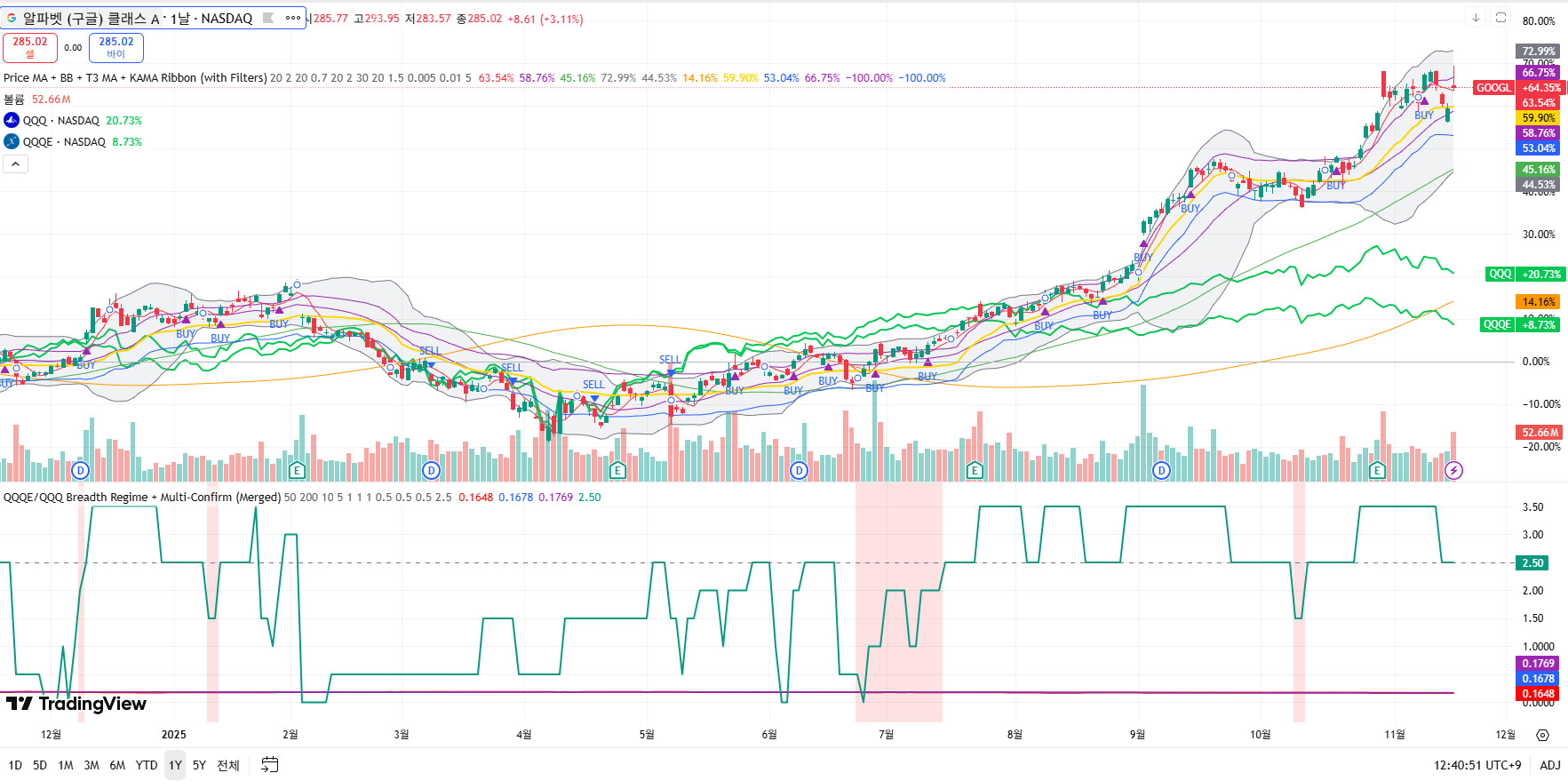Click the earnings E marker in late October
Viewport: 1568px width, 781px height.
1378,470
